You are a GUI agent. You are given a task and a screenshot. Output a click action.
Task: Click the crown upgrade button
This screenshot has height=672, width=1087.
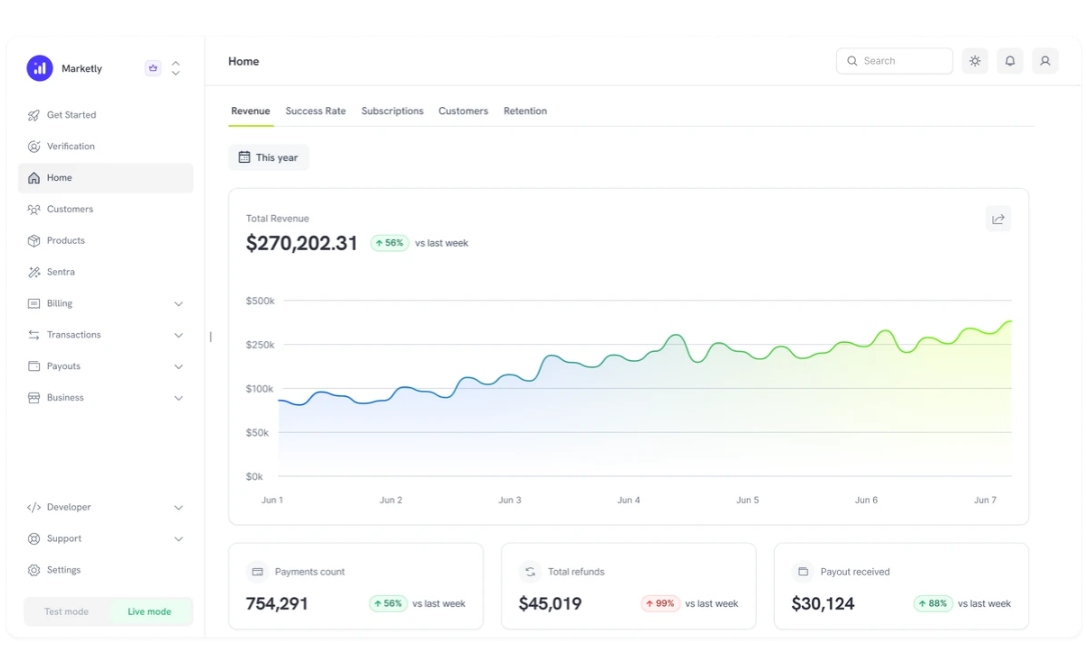(152, 67)
